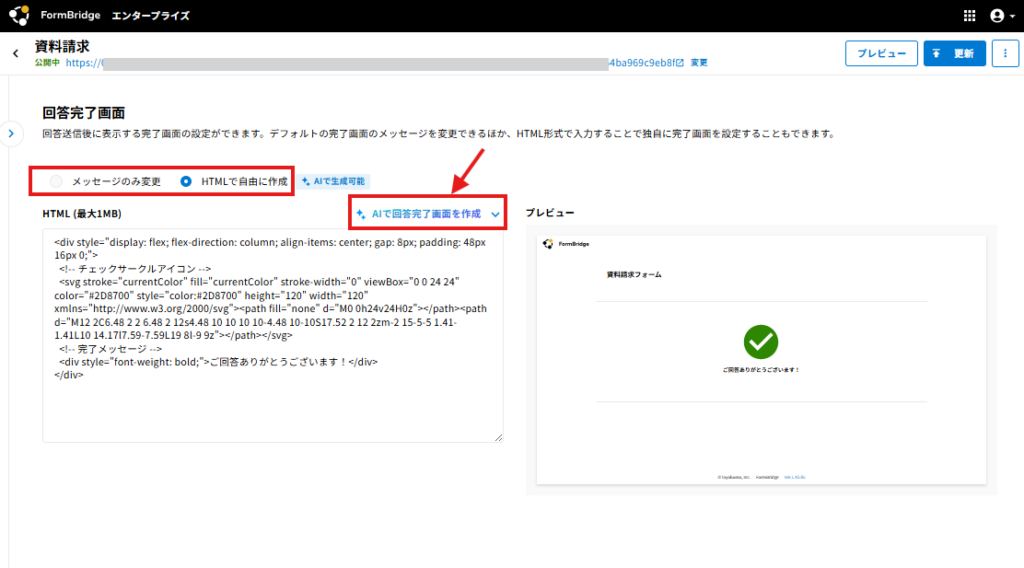The width and height of the screenshot is (1024, 568).
Task: Open the vertical three-dot more menu
Action: click(x=1005, y=54)
